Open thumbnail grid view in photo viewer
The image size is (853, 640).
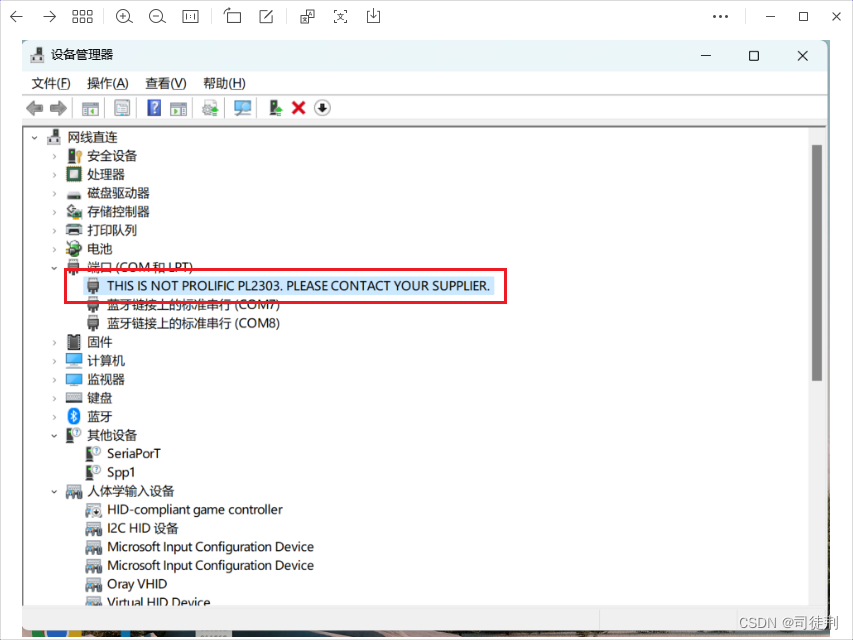[82, 17]
